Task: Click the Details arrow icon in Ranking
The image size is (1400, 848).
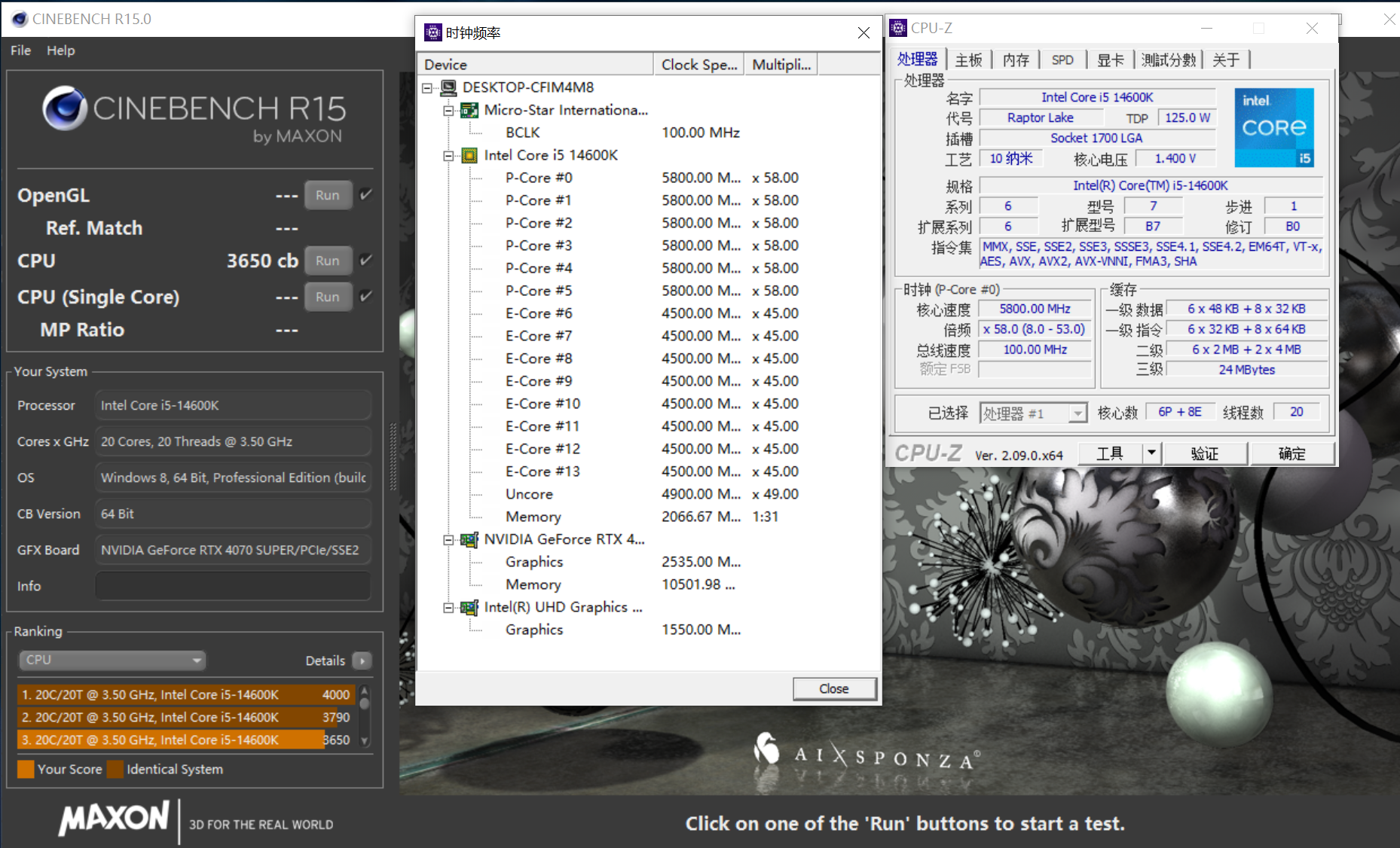Action: pos(362,660)
